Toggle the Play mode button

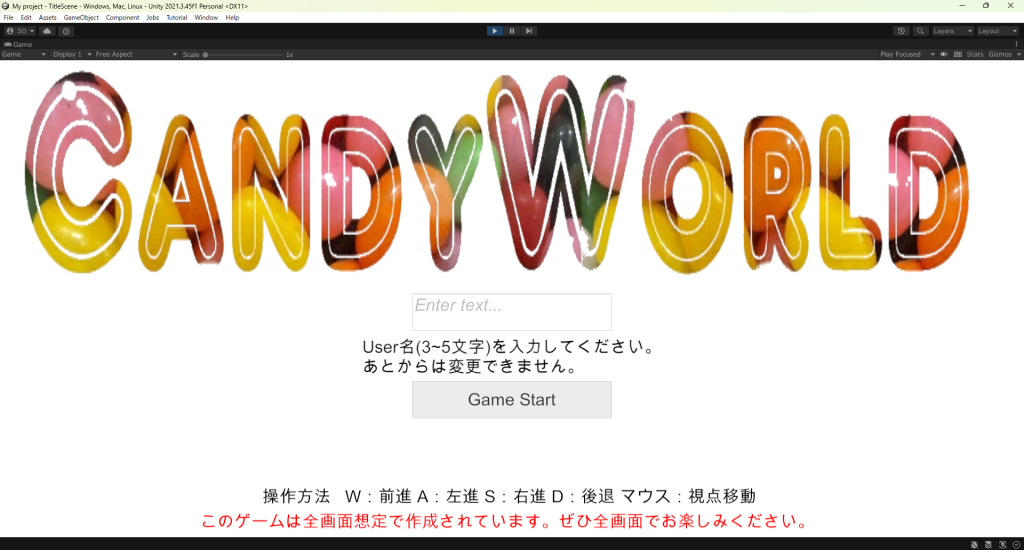click(x=494, y=31)
